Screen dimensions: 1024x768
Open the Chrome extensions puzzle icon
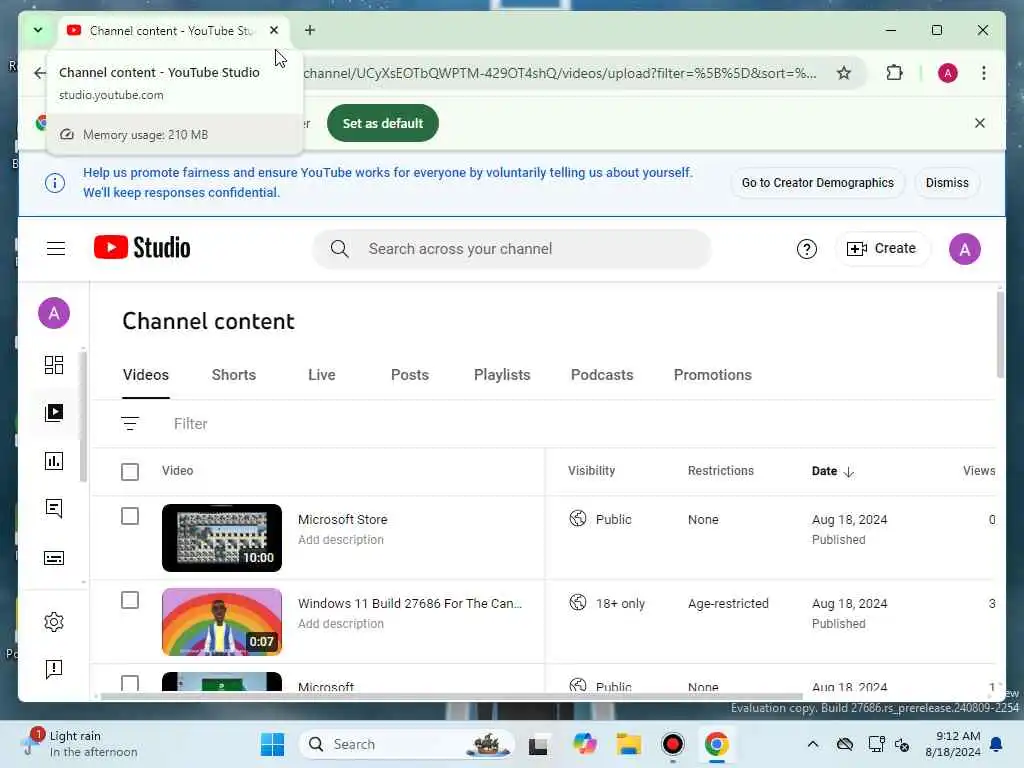[894, 72]
